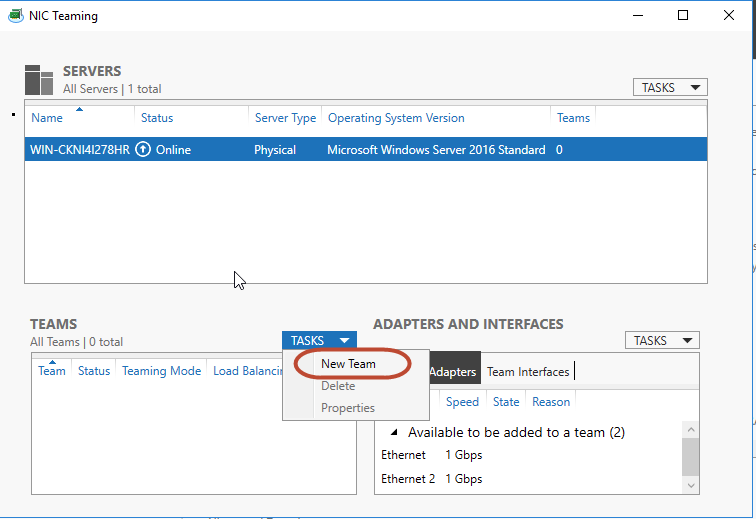Select the Properties menu entry
This screenshot has height=519, width=756.
[x=348, y=408]
